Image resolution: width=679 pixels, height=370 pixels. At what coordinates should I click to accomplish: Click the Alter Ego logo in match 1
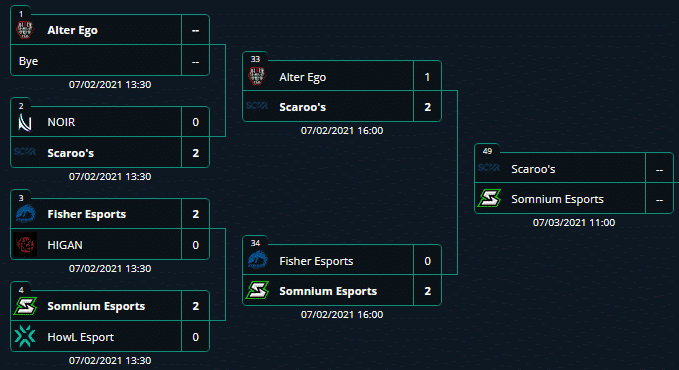[25, 30]
